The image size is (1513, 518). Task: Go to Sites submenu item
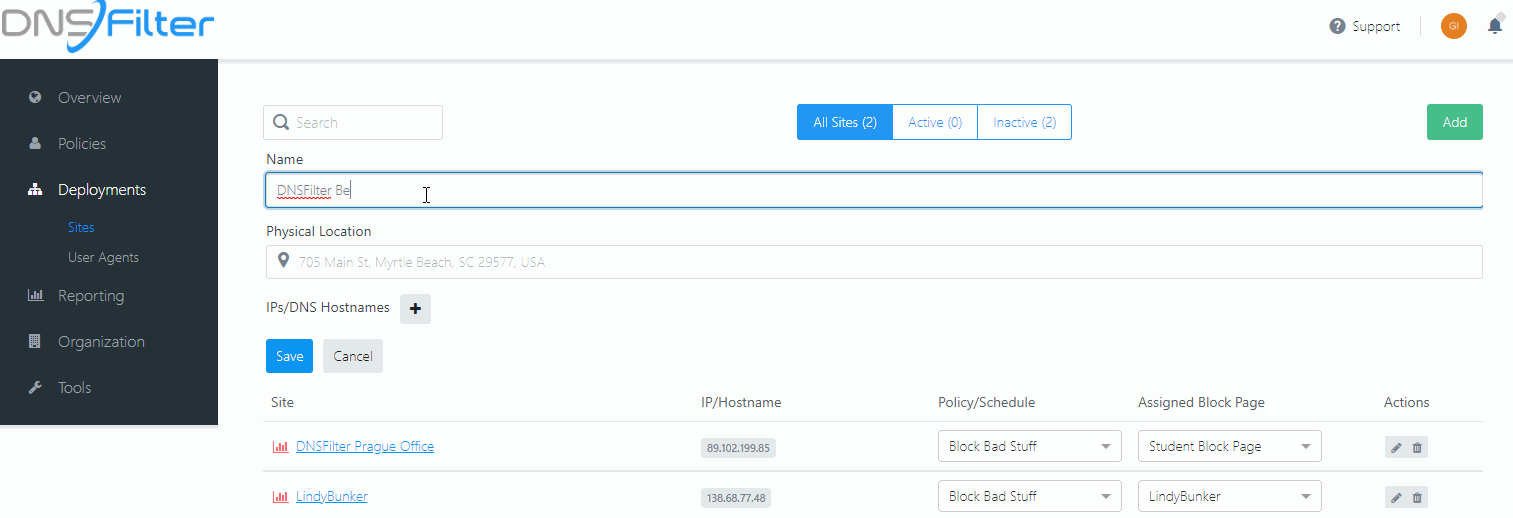click(x=81, y=227)
